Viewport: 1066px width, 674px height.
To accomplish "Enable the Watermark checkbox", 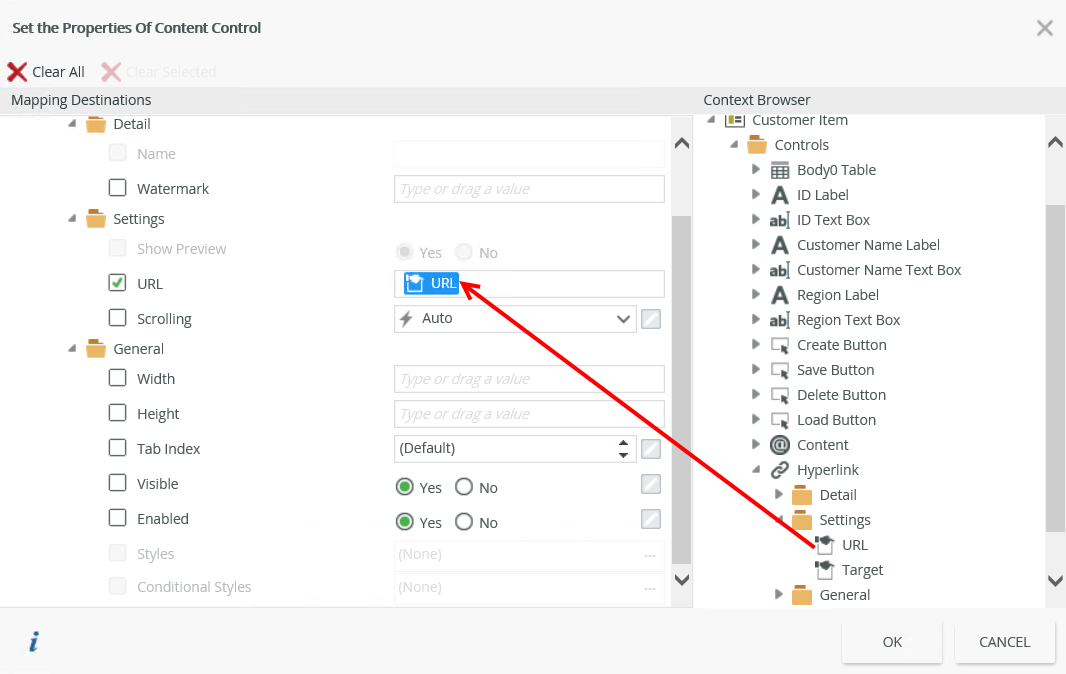I will [117, 188].
